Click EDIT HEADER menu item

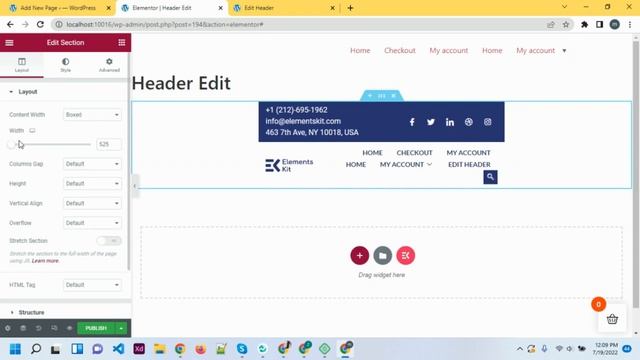(x=469, y=164)
